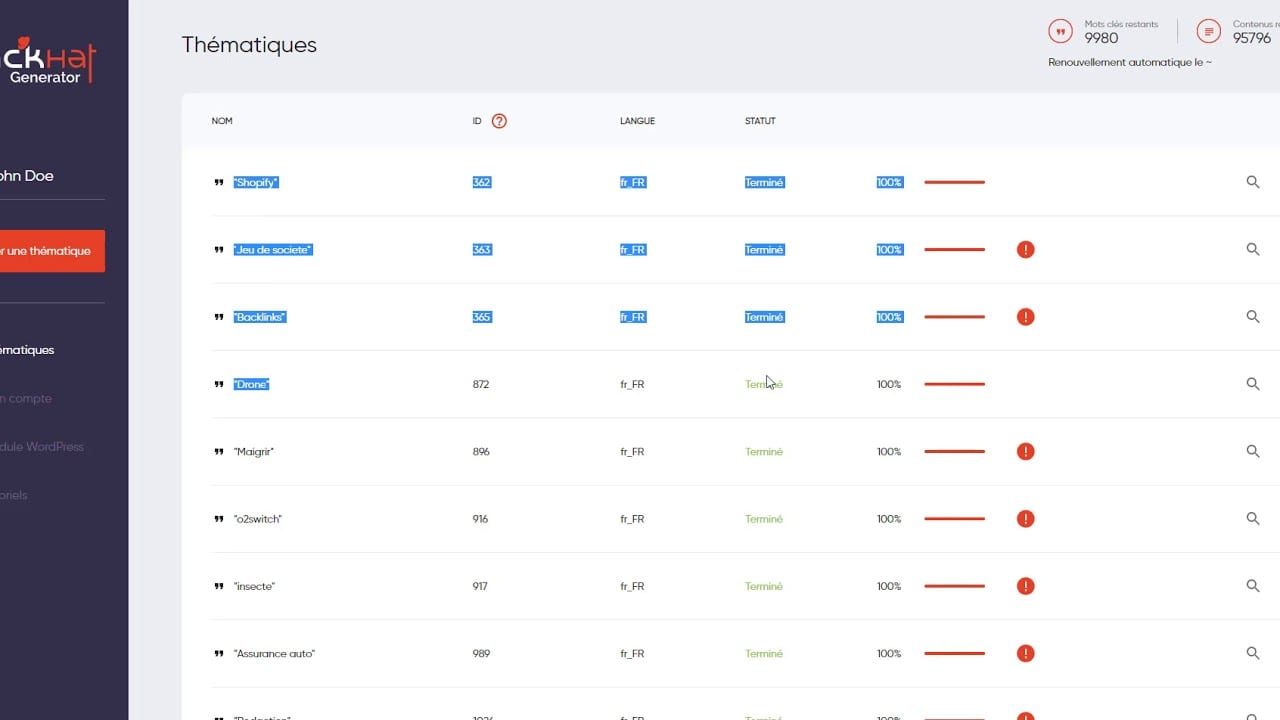Click the "Maigrir" thematic name

point(254,452)
